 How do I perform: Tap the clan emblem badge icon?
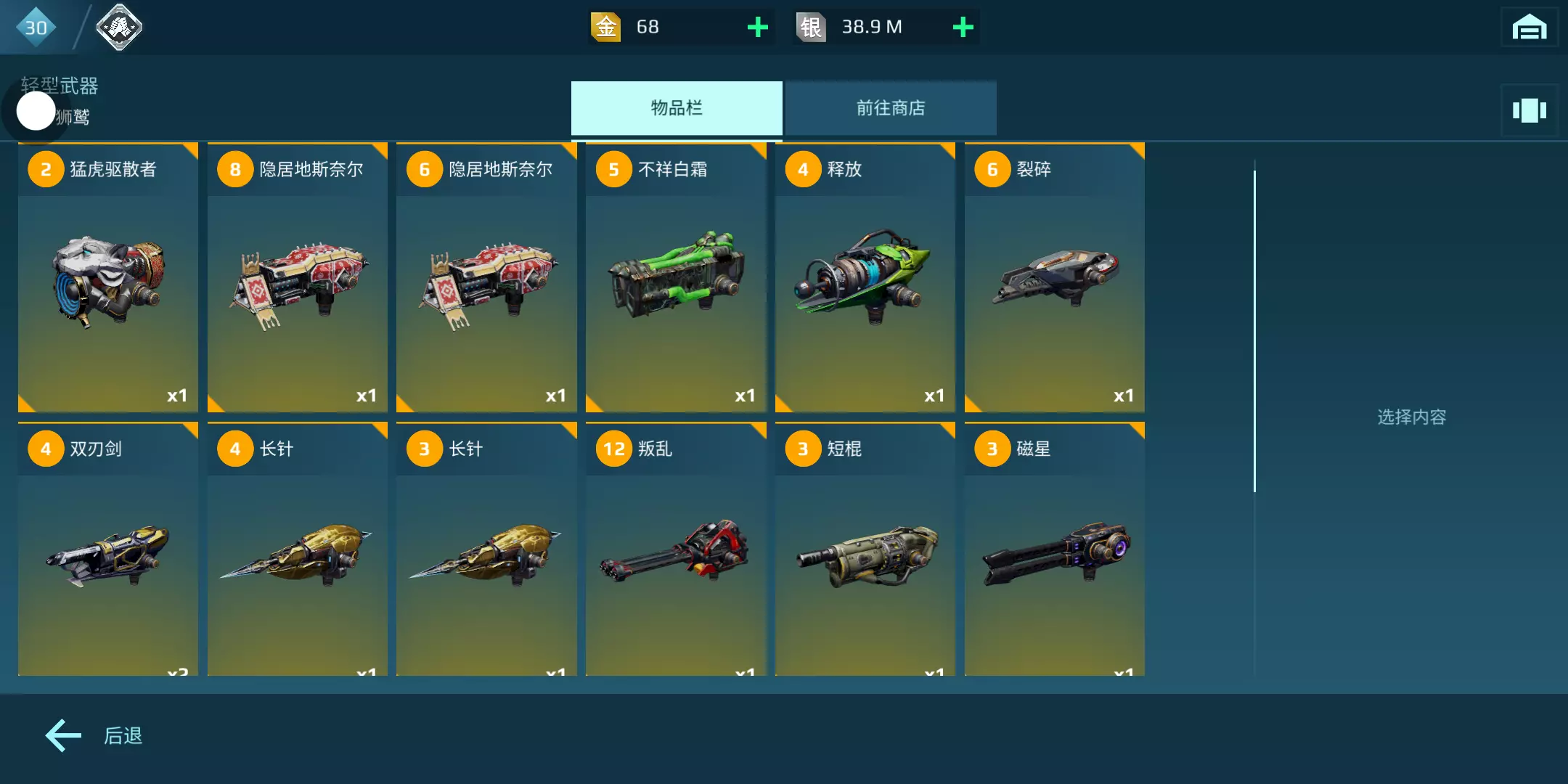[x=119, y=28]
